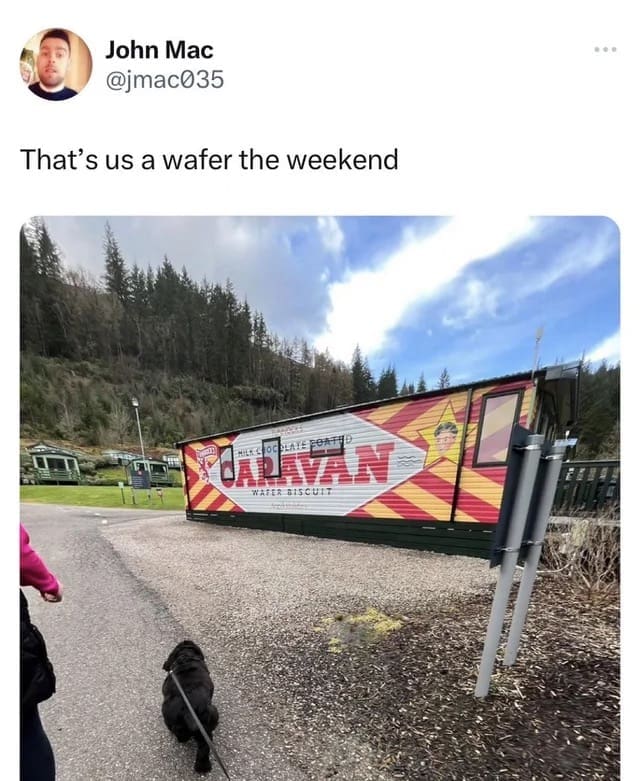This screenshot has height=781, width=640.
Task: Open the @jmac035 handle link
Action: tap(164, 80)
